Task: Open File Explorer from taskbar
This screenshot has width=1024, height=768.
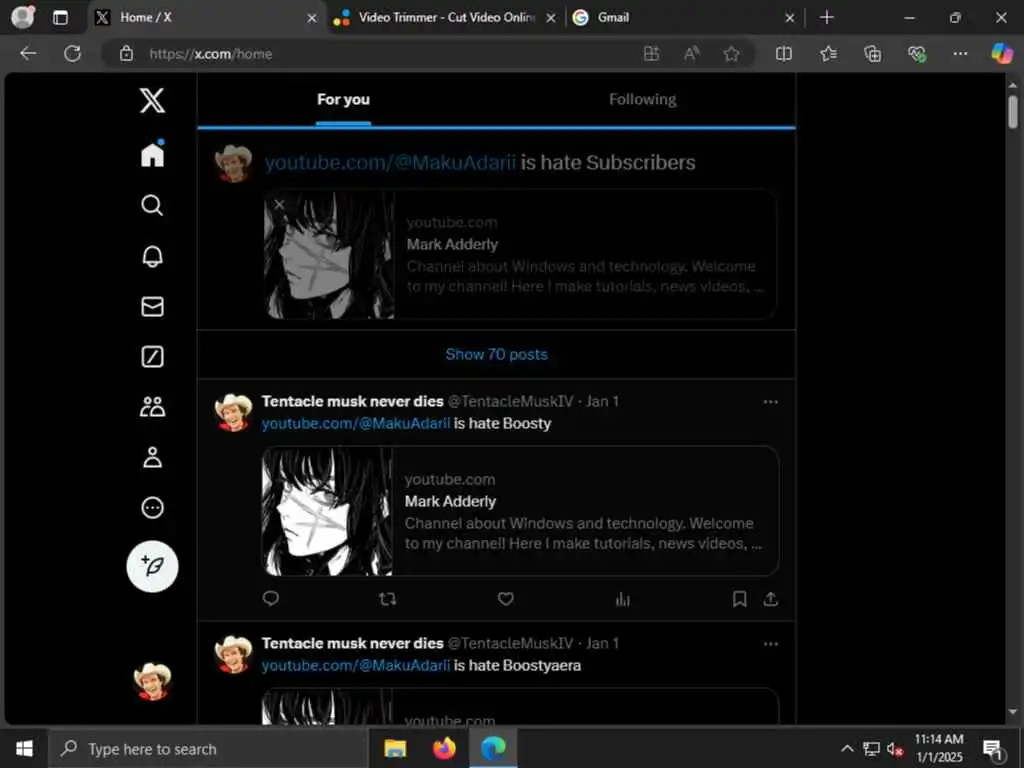Action: click(x=395, y=748)
